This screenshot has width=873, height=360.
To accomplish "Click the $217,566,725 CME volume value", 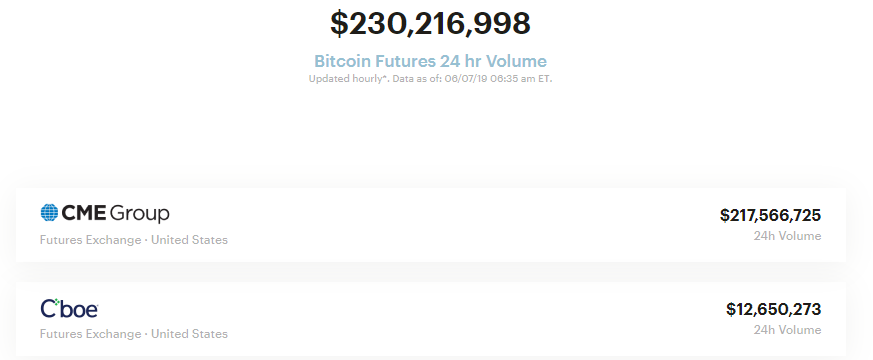I will 771,215.
